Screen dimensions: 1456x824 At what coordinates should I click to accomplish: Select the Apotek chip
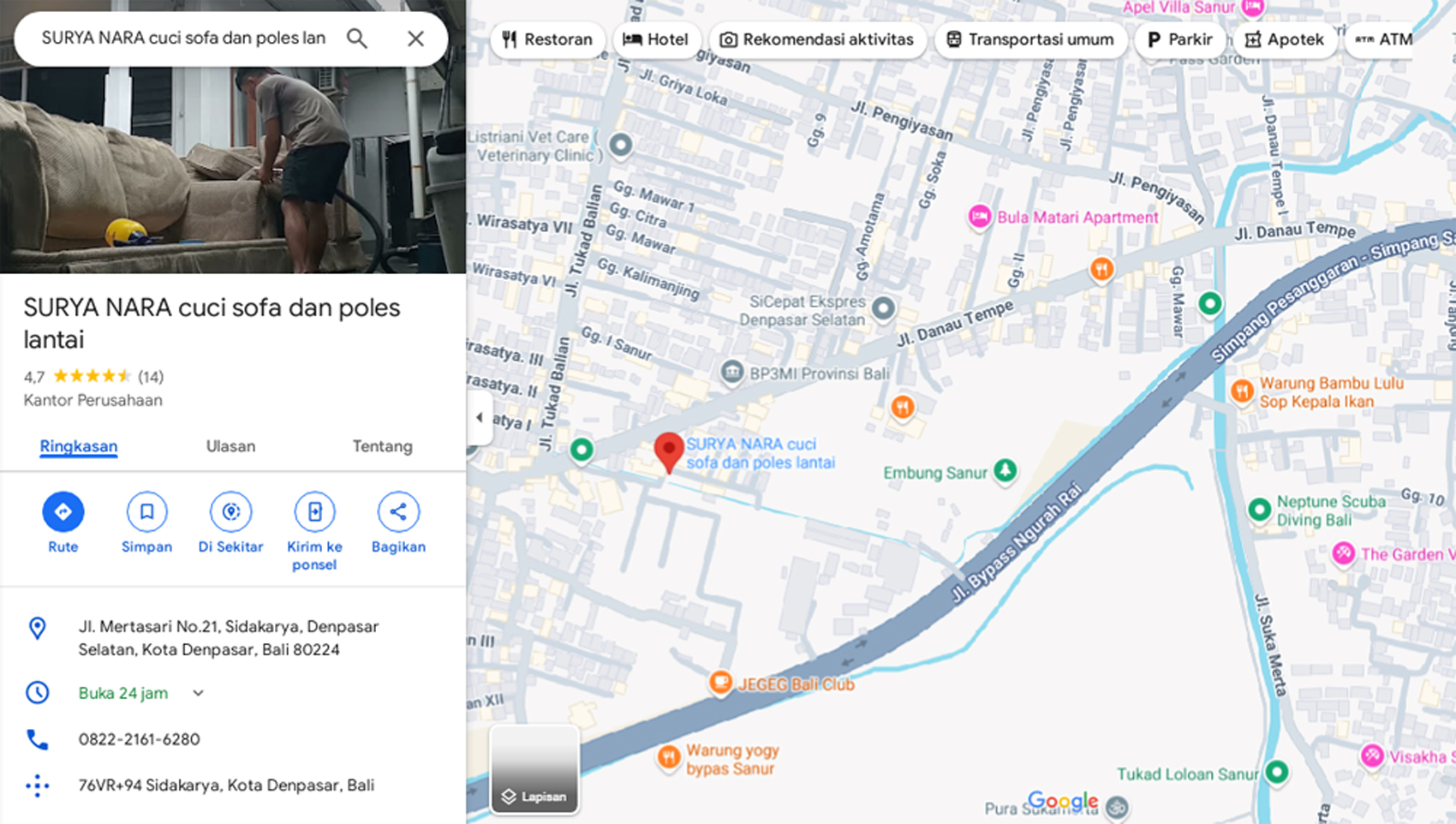click(1285, 39)
